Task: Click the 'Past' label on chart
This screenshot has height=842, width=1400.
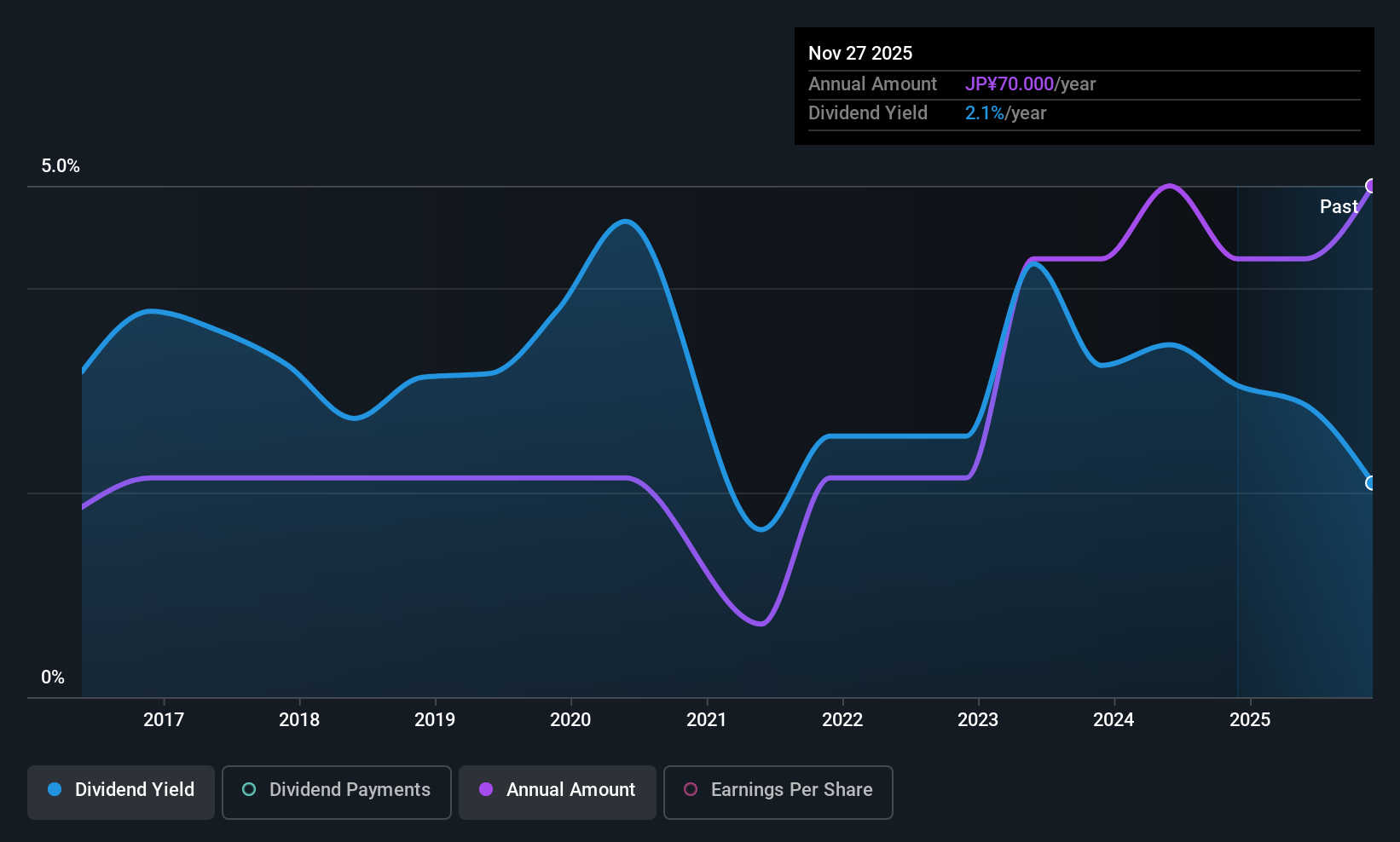Action: (x=1339, y=206)
